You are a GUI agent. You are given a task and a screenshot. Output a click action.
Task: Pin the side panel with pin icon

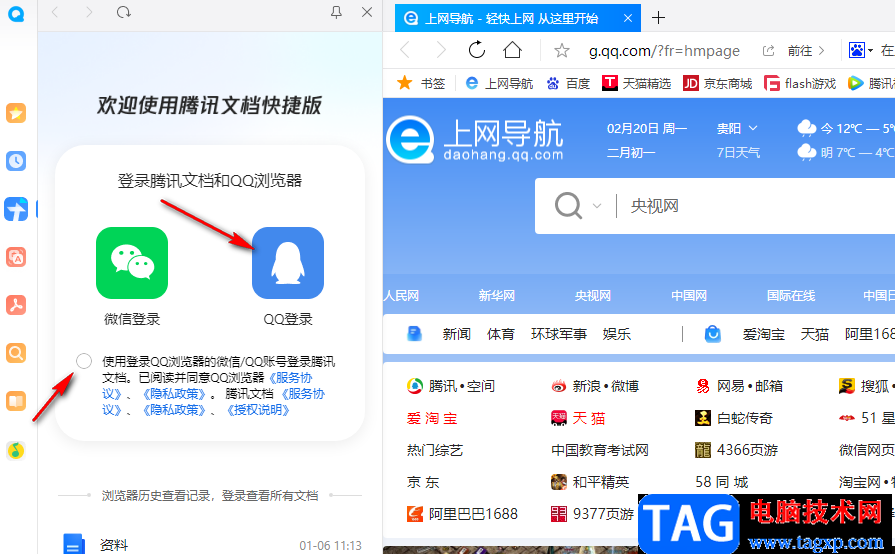tap(337, 12)
